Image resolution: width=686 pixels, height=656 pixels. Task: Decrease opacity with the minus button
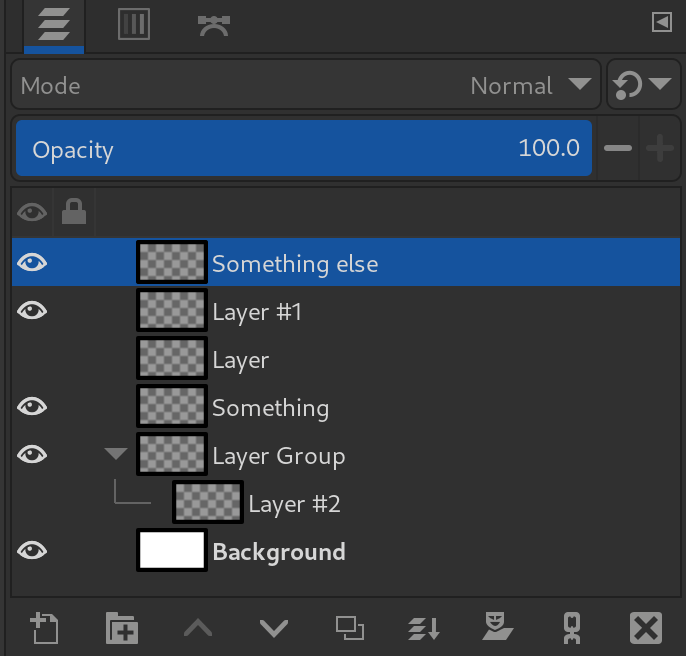618,148
